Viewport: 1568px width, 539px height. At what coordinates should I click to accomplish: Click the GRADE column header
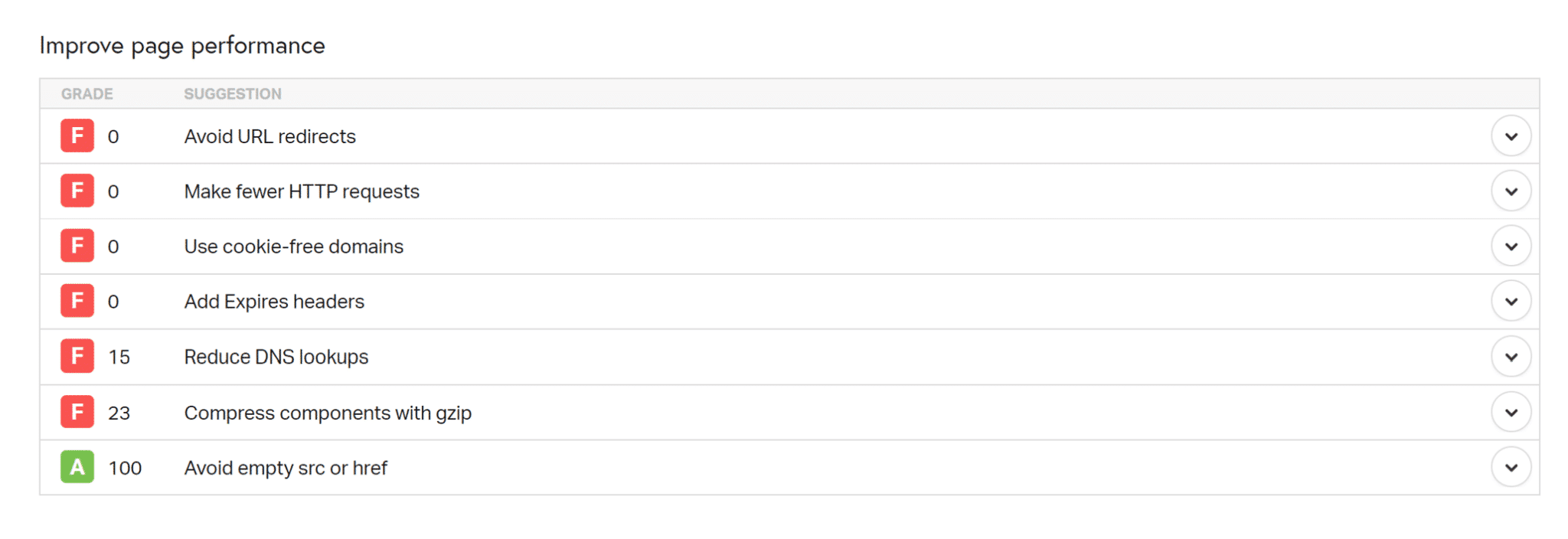87,93
